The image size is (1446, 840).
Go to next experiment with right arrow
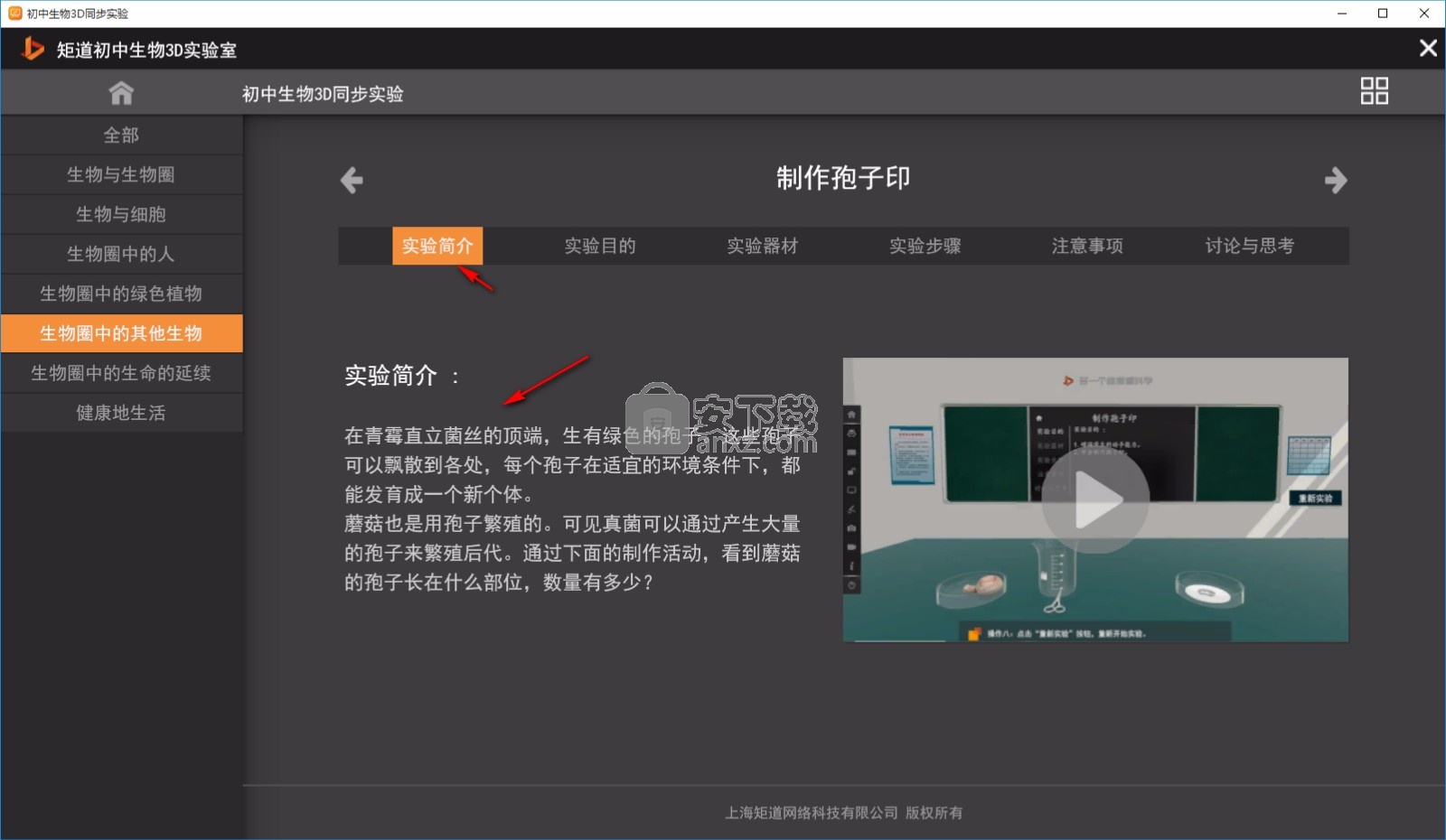(x=1336, y=180)
